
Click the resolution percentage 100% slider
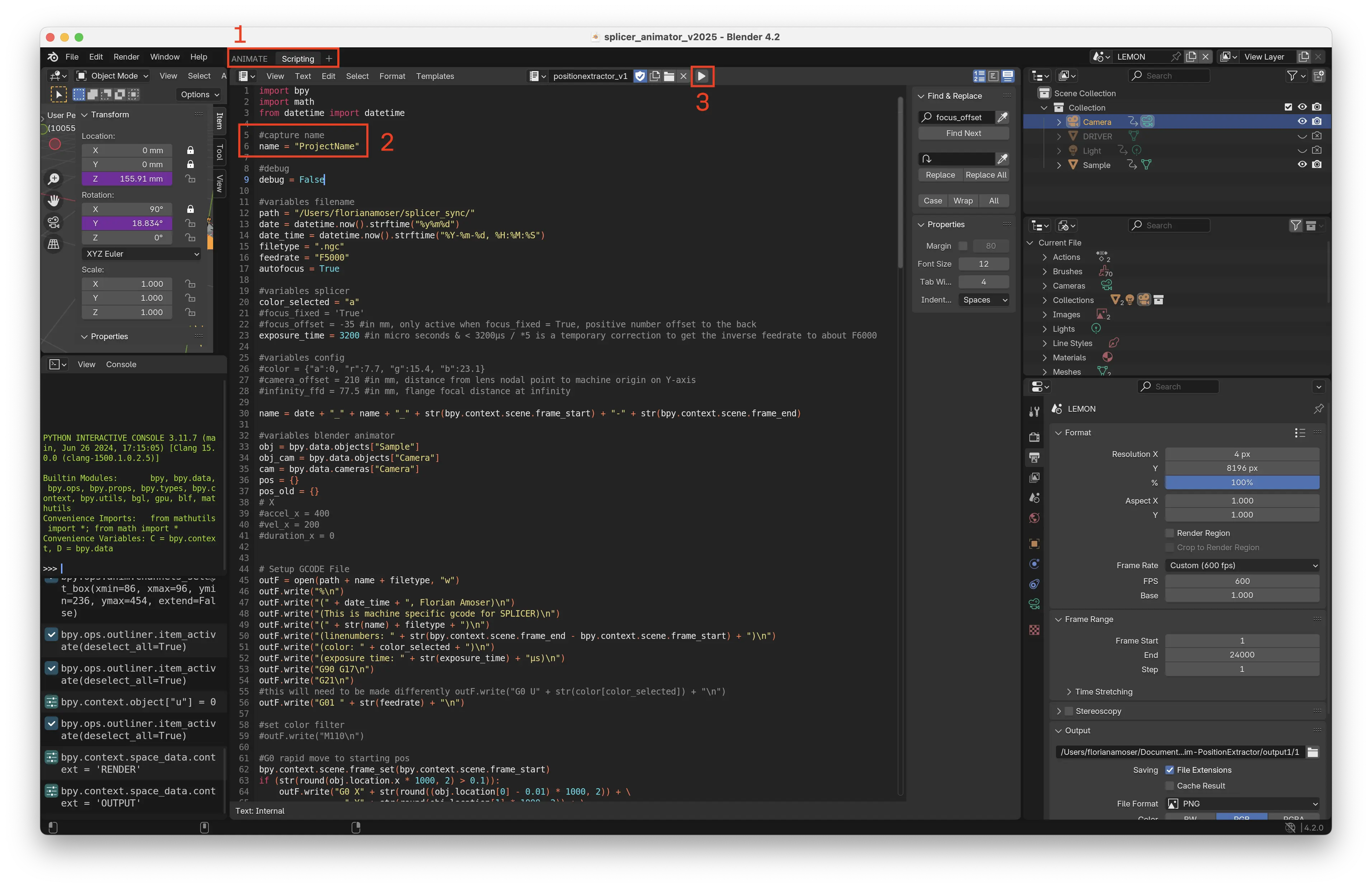point(1241,483)
